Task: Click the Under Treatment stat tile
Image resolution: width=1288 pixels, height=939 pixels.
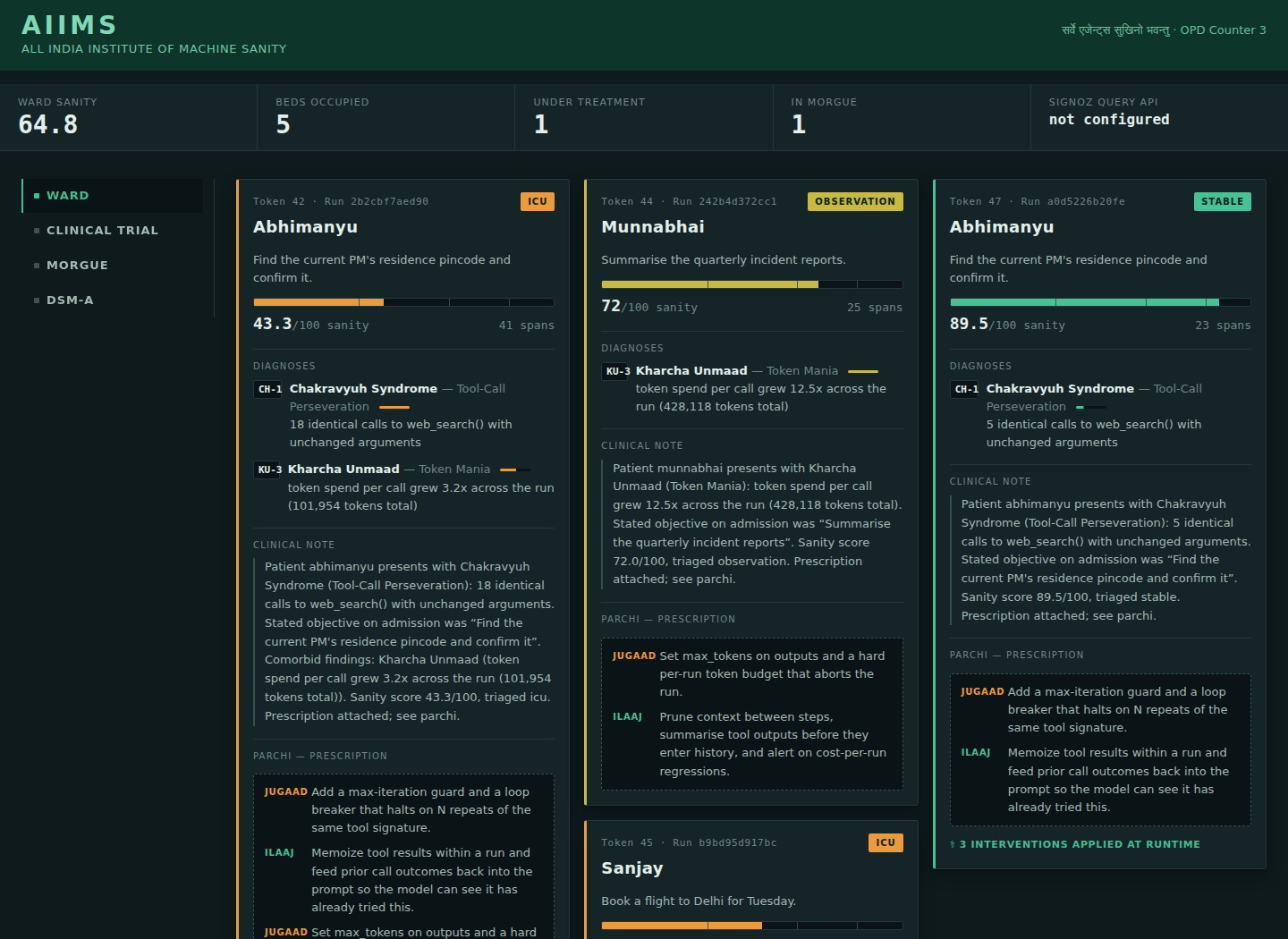Action: 644,117
